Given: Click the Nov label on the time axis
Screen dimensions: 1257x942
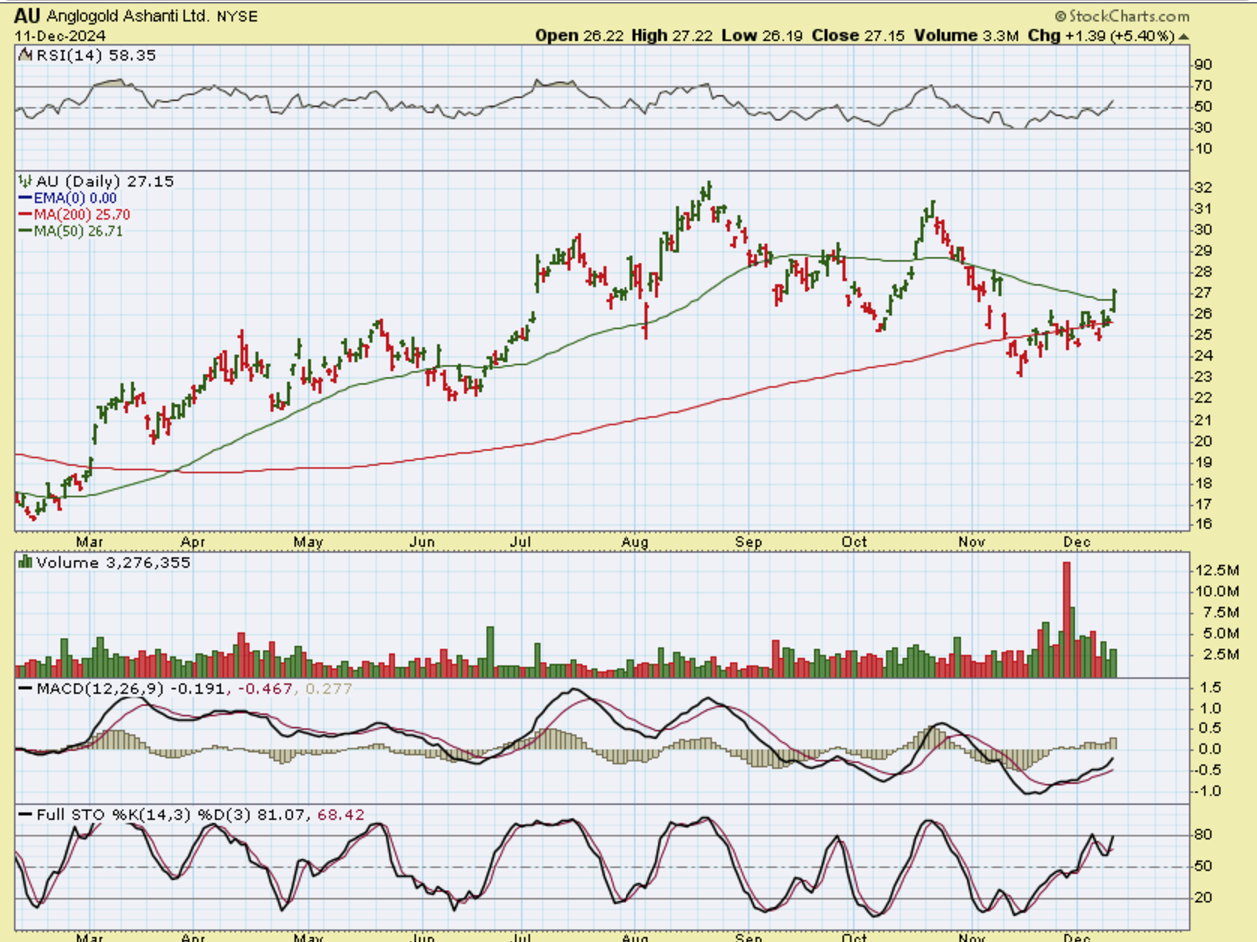Looking at the screenshot, I should 974,542.
